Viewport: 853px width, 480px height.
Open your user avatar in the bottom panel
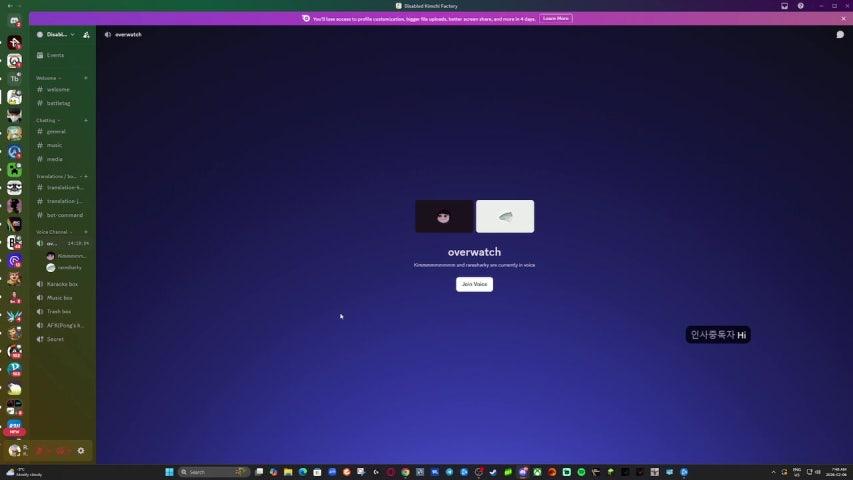point(14,450)
